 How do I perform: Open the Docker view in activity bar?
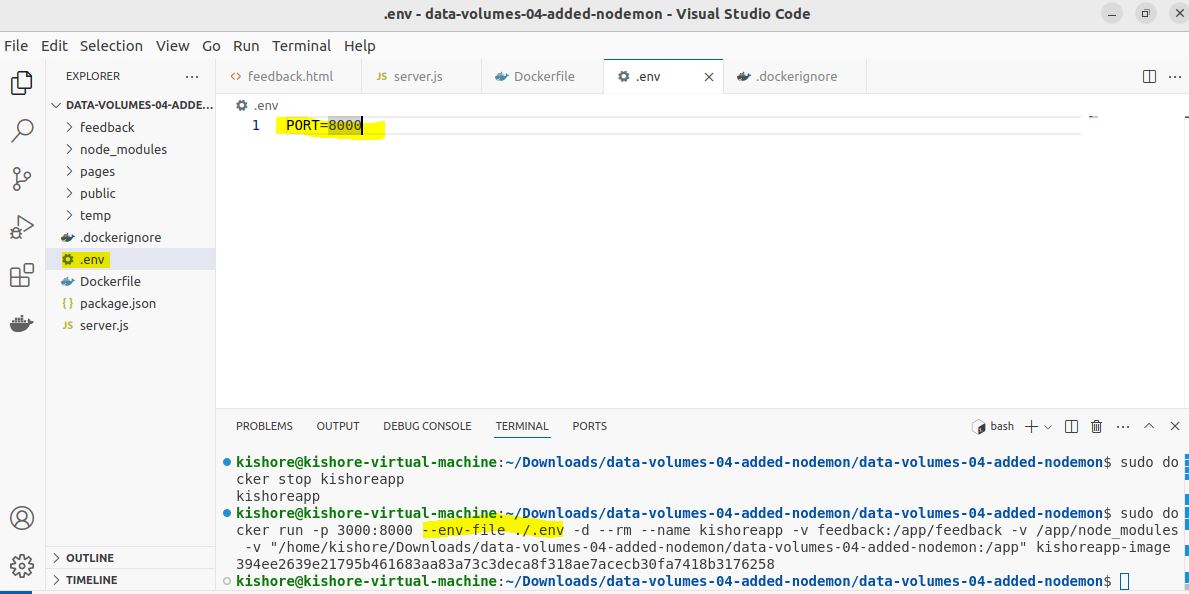(x=21, y=323)
